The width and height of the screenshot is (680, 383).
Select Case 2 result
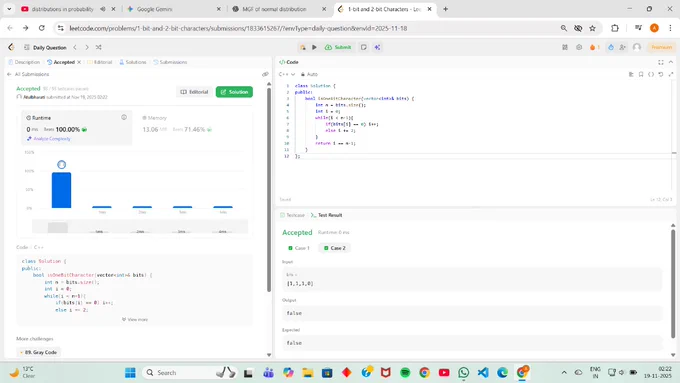pyautogui.click(x=334, y=248)
